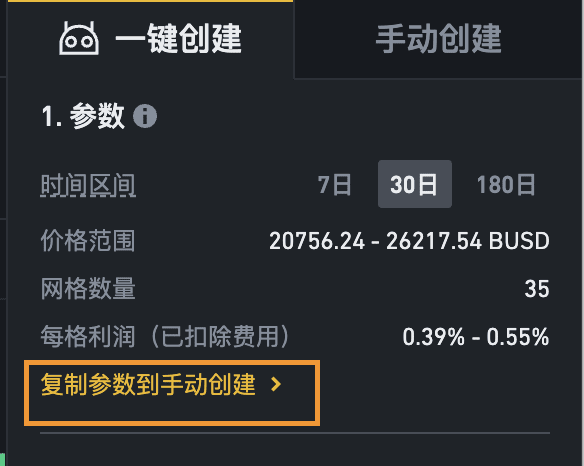
Task: Switch to the 一键创建 tab
Action: click(150, 39)
